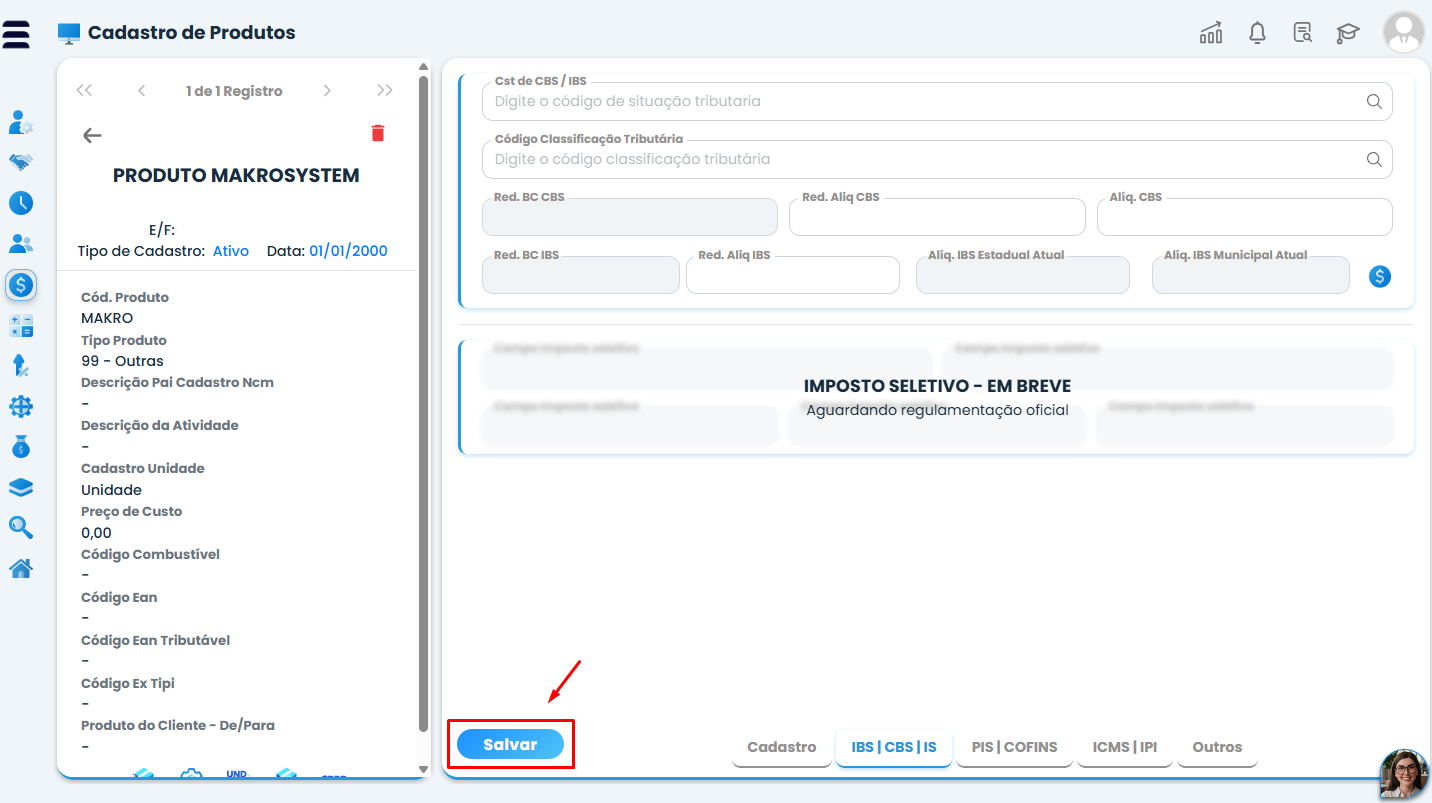
Task: Click the Alíq. IBS Estadual Atual field
Action: 1023,275
